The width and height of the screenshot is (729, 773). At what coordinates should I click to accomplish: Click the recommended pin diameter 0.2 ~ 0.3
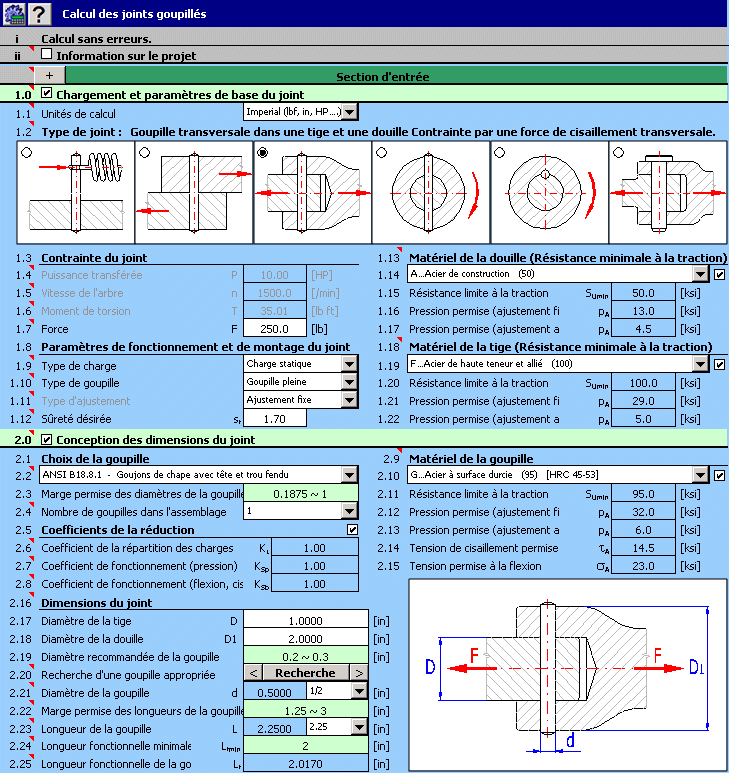306,657
